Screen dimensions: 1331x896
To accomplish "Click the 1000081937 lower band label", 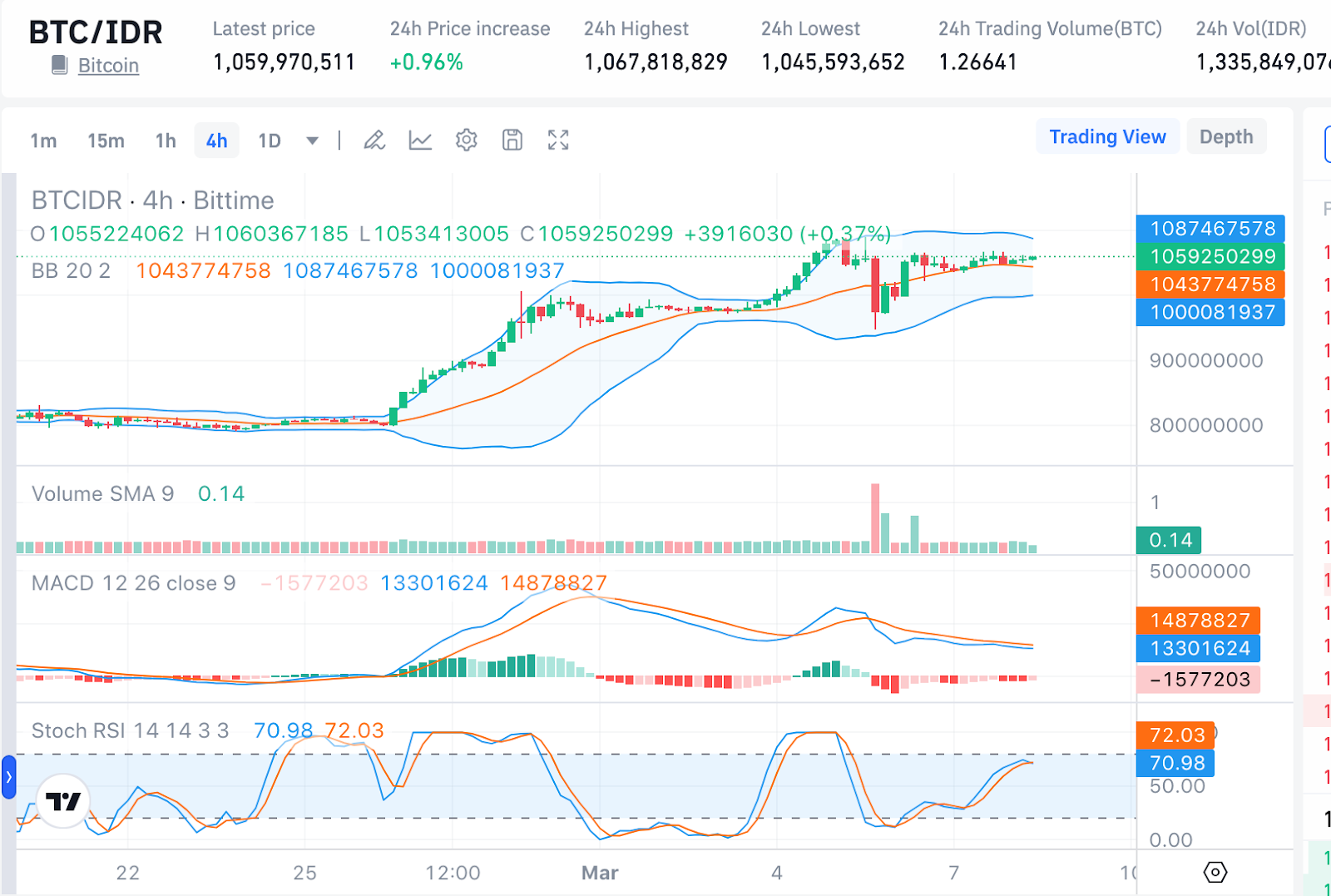I will 1211,312.
